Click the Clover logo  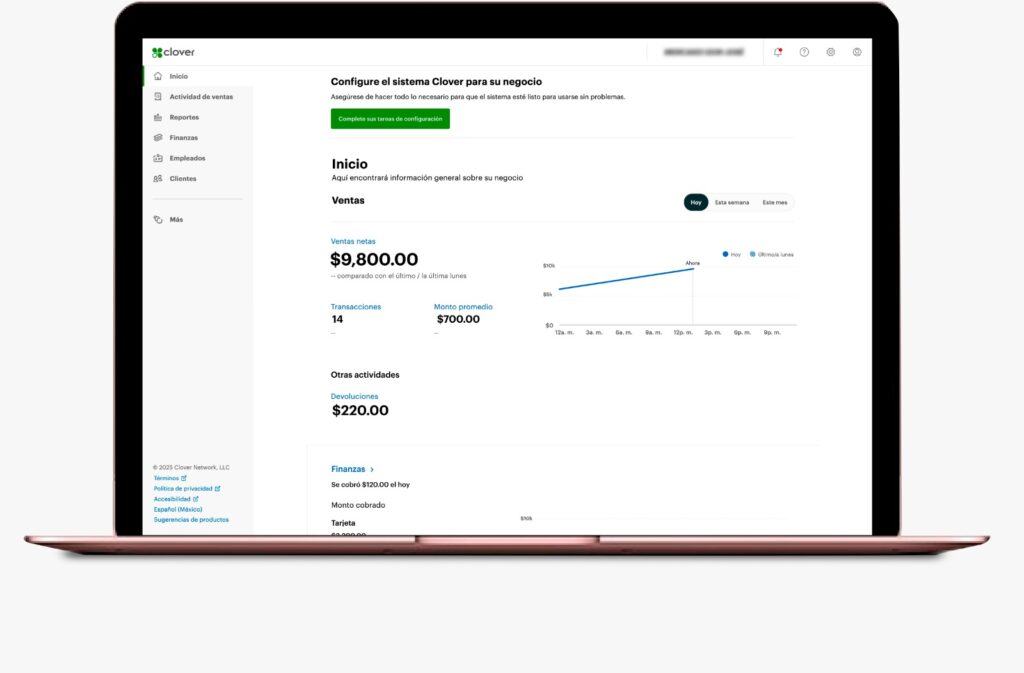(x=173, y=52)
